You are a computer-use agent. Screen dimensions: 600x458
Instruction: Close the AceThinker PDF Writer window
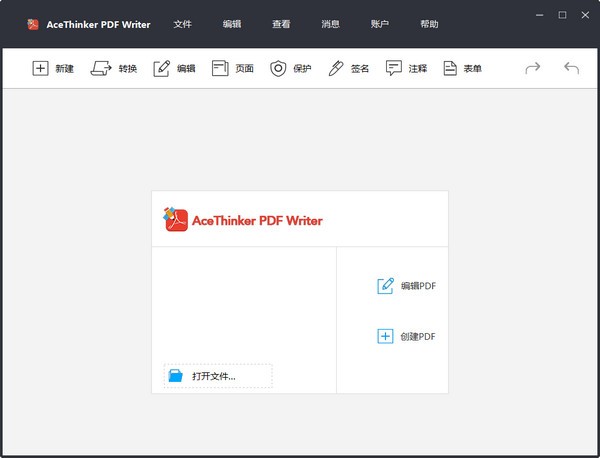pos(585,15)
